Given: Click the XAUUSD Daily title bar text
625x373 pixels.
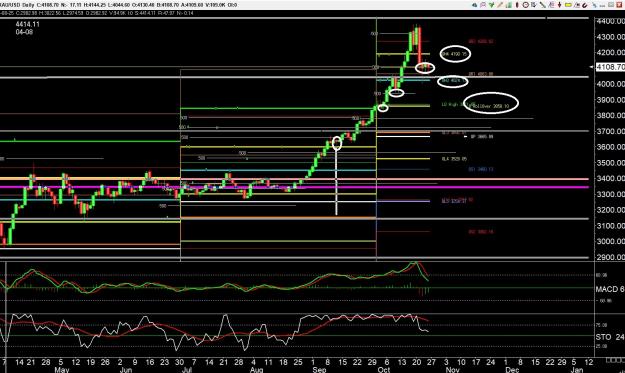Looking at the screenshot, I should [18, 5].
